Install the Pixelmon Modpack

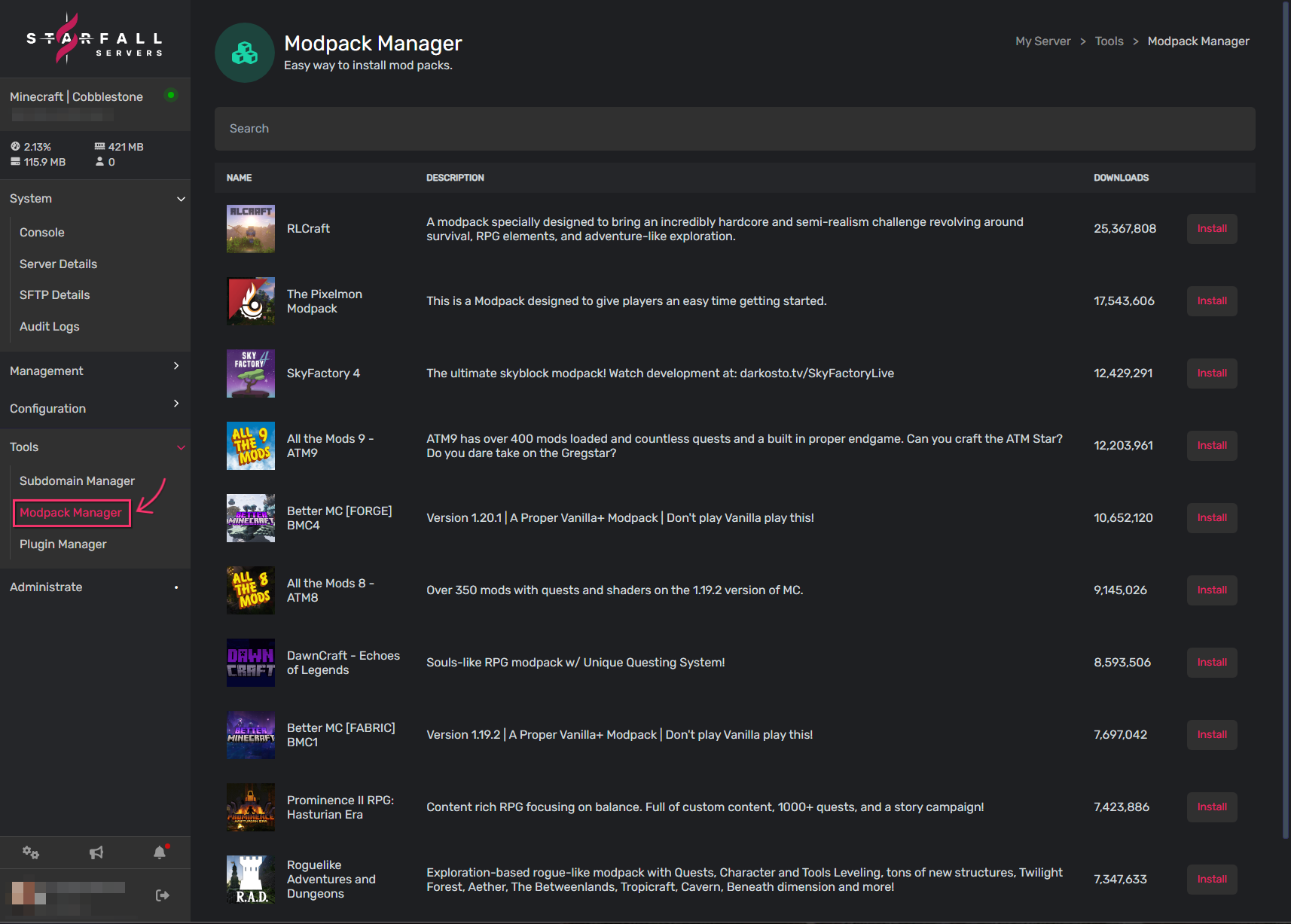1212,301
